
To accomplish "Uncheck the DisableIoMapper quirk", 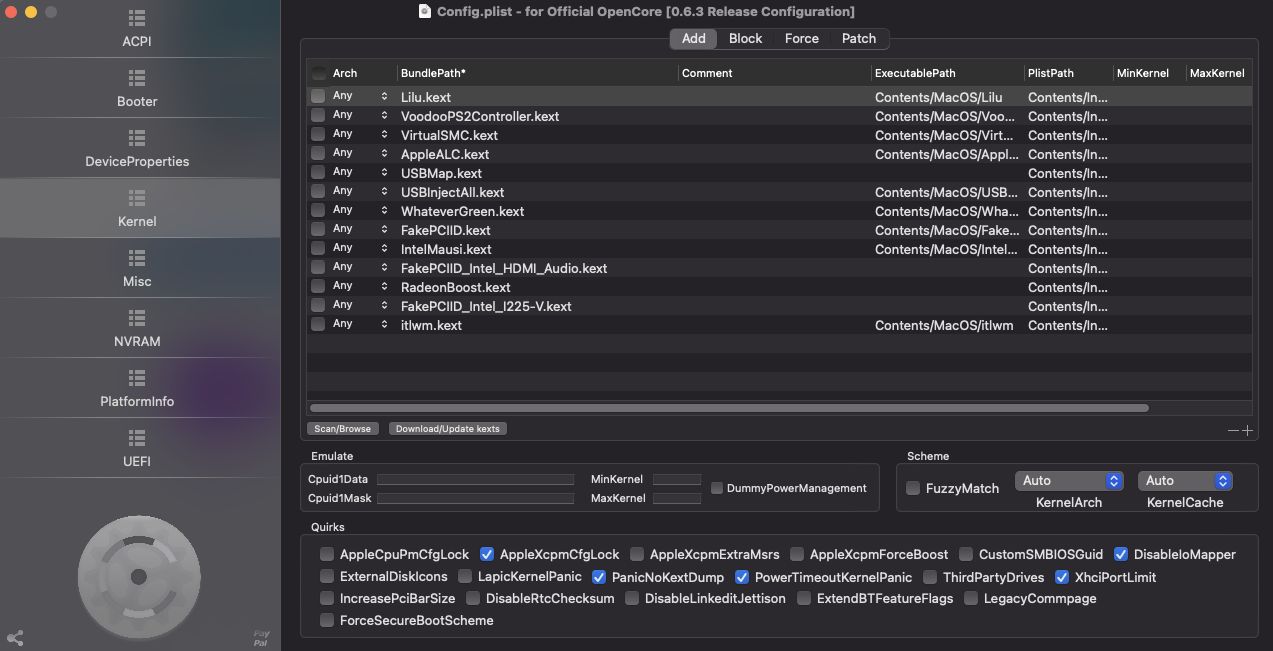I will 1121,554.
